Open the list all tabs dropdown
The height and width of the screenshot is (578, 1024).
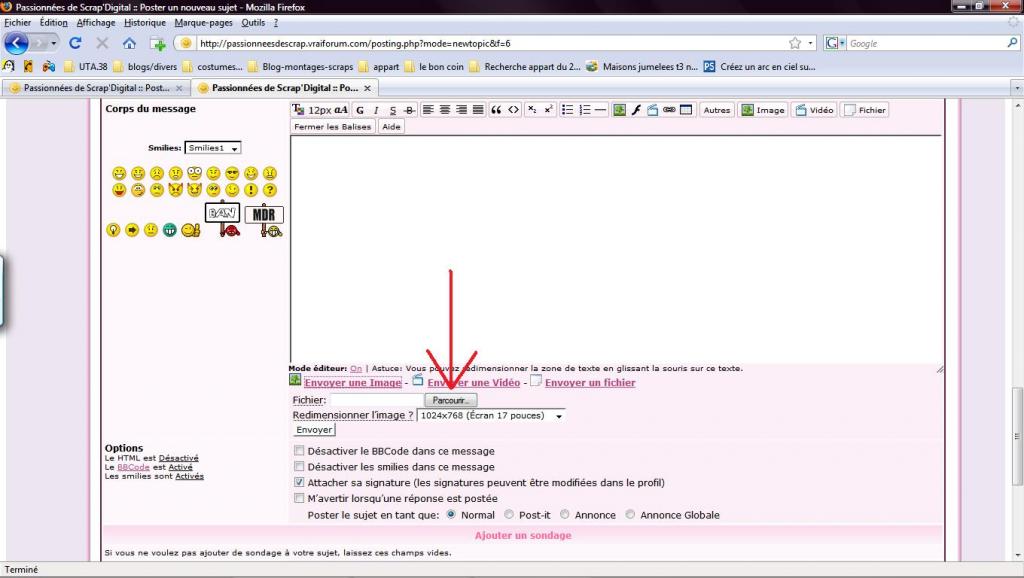coord(1016,88)
